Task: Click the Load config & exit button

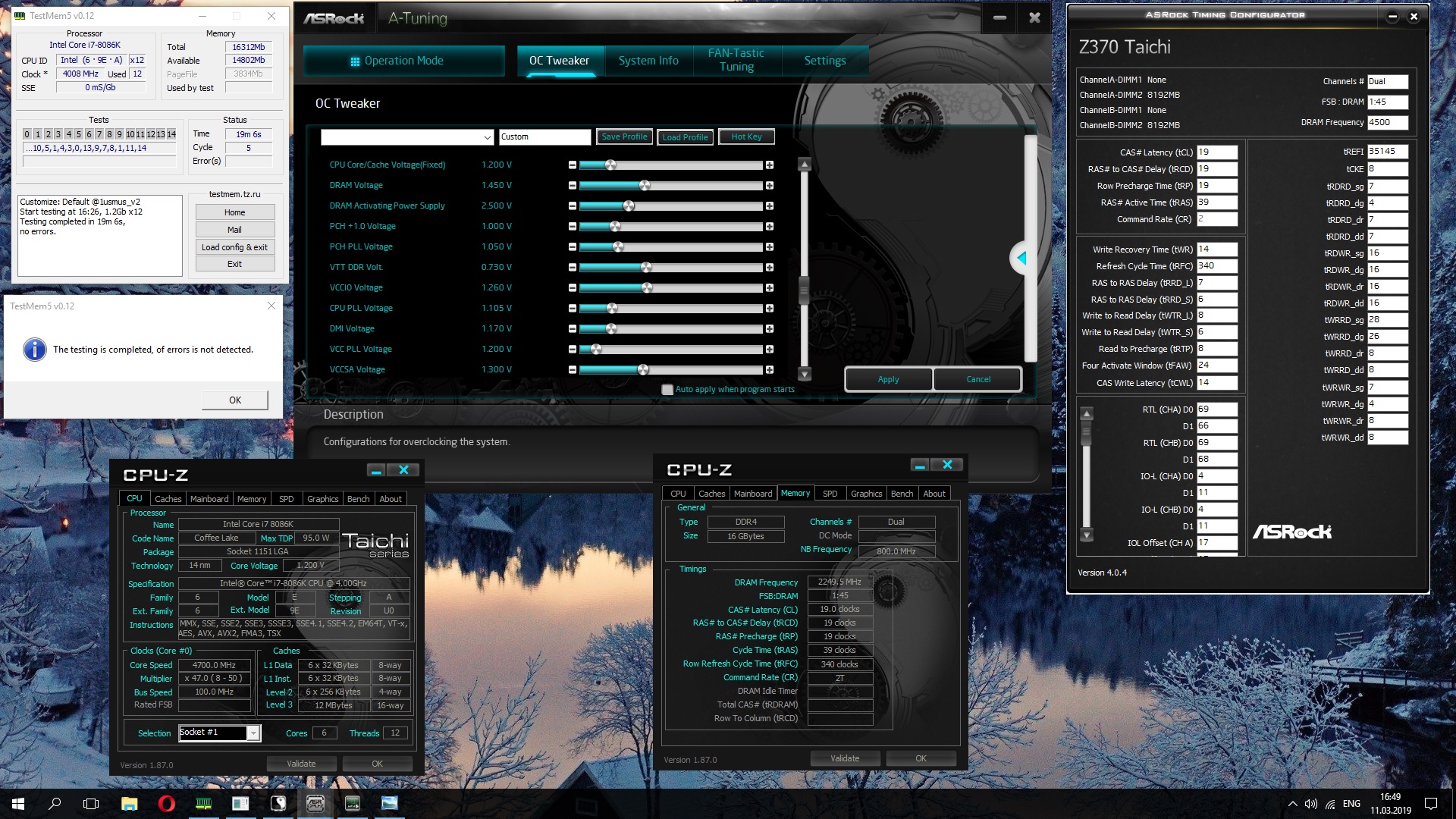Action: (234, 247)
